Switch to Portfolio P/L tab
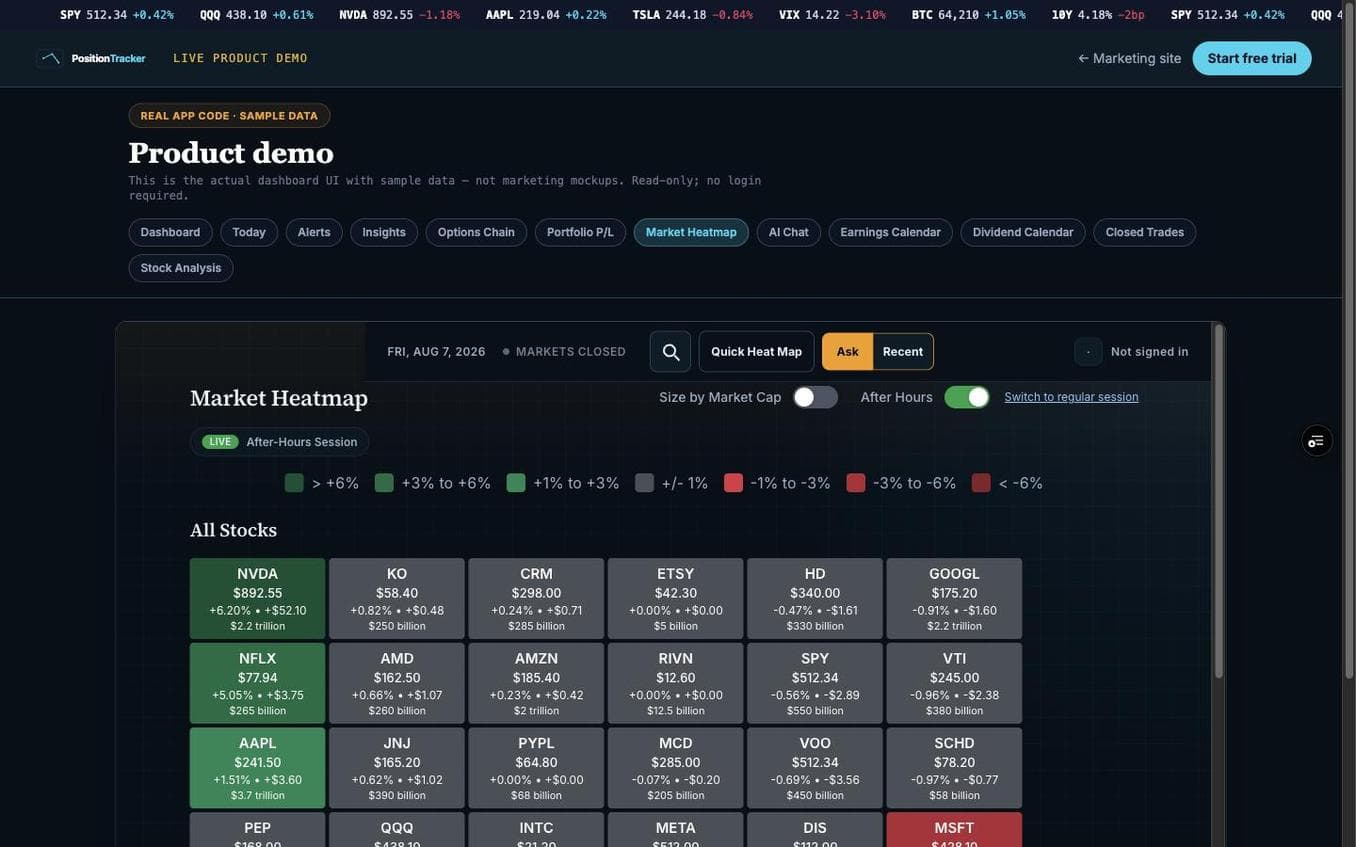 pos(580,232)
